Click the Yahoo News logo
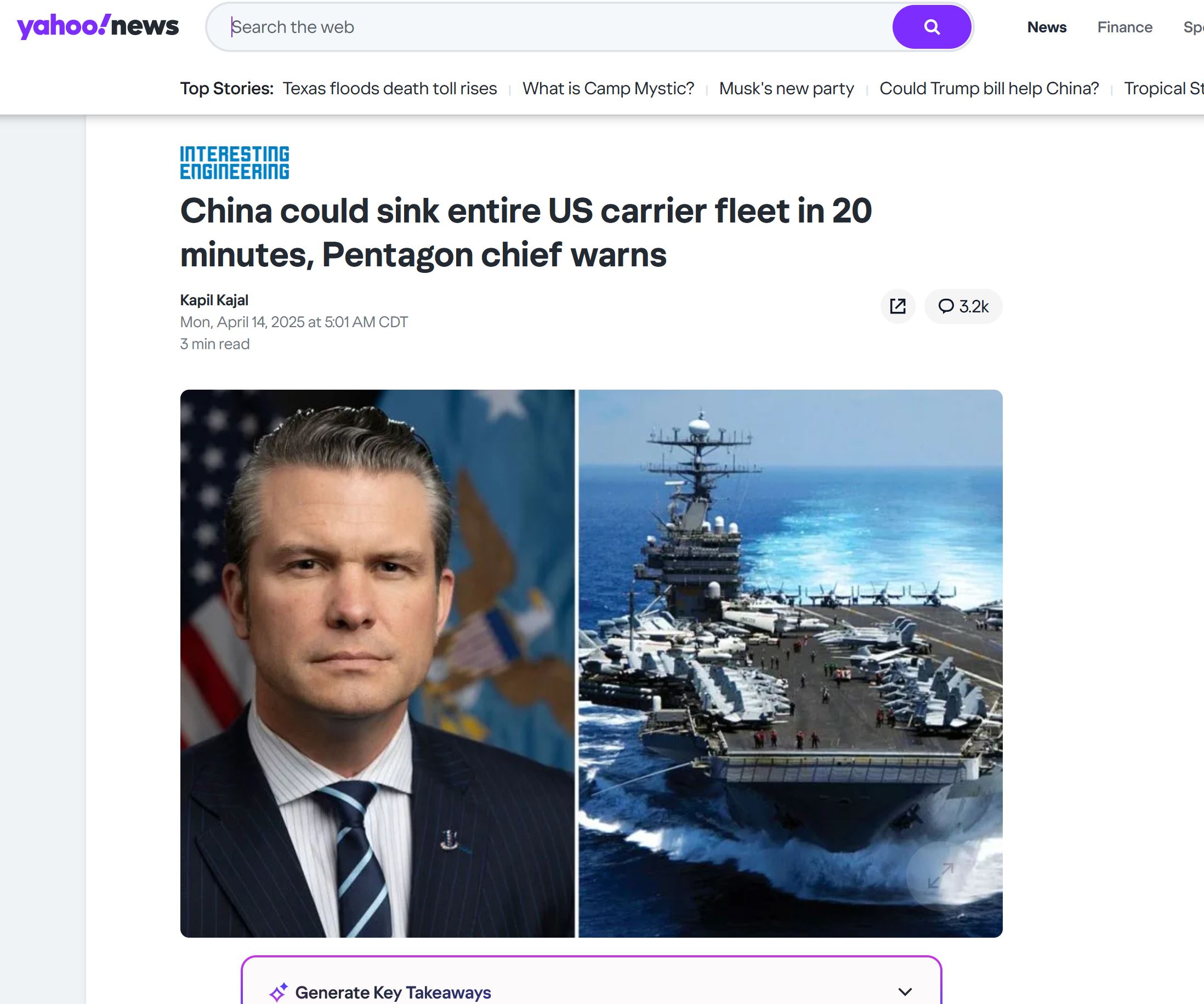Image resolution: width=1204 pixels, height=1004 pixels. [x=98, y=26]
